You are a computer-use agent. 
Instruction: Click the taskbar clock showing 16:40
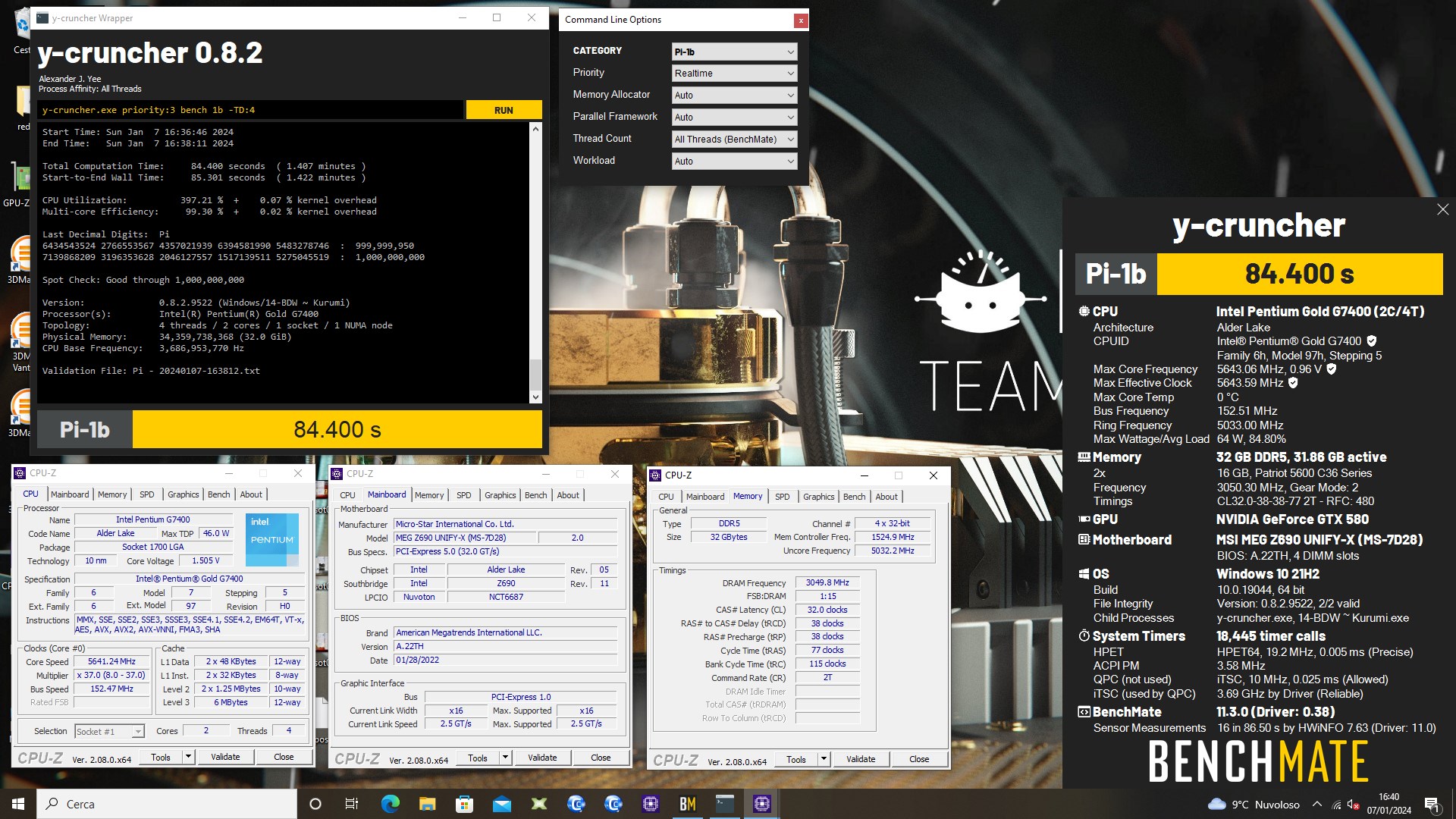(x=1389, y=804)
